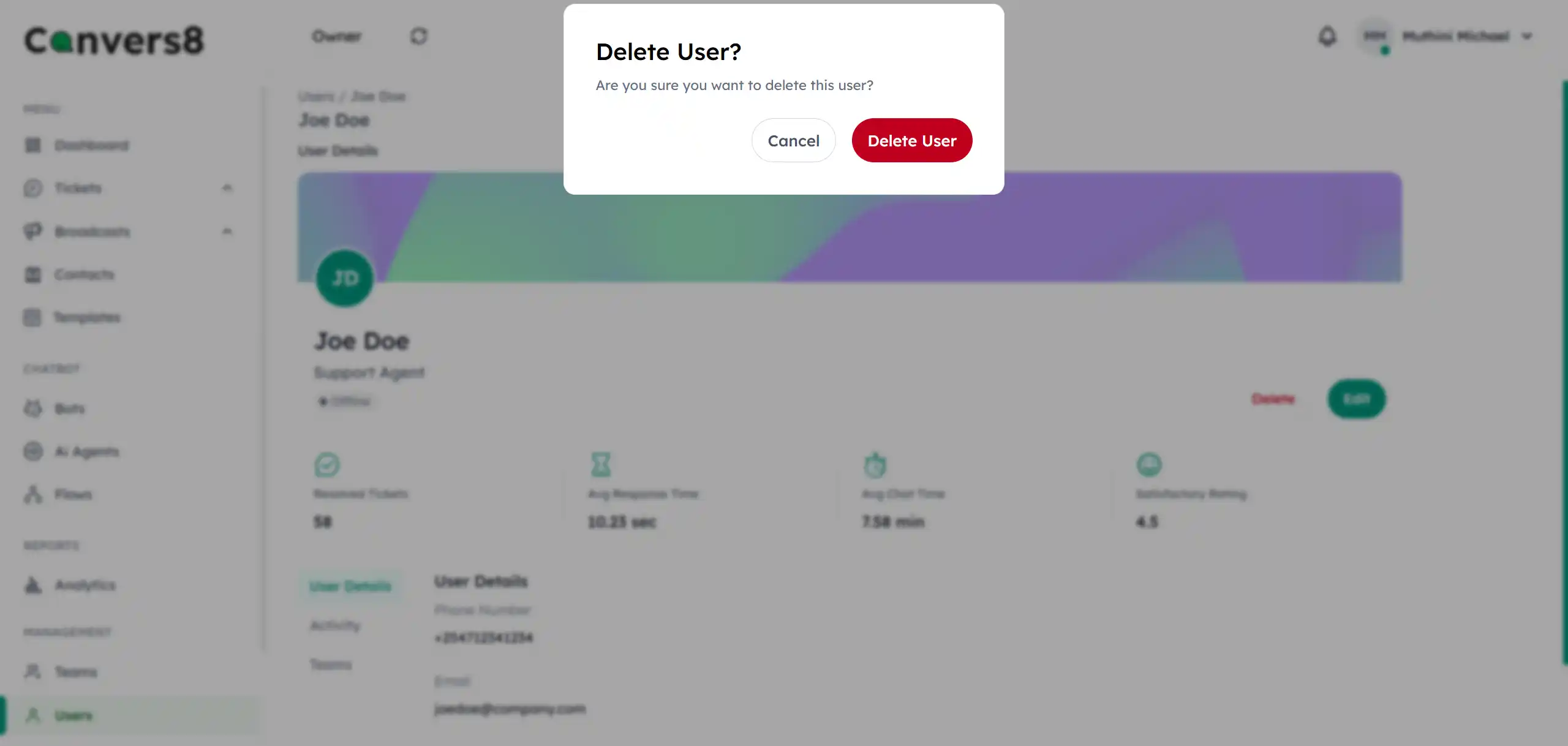The height and width of the screenshot is (746, 1568).
Task: Collapse the Broadcasts section chevron
Action: (227, 232)
